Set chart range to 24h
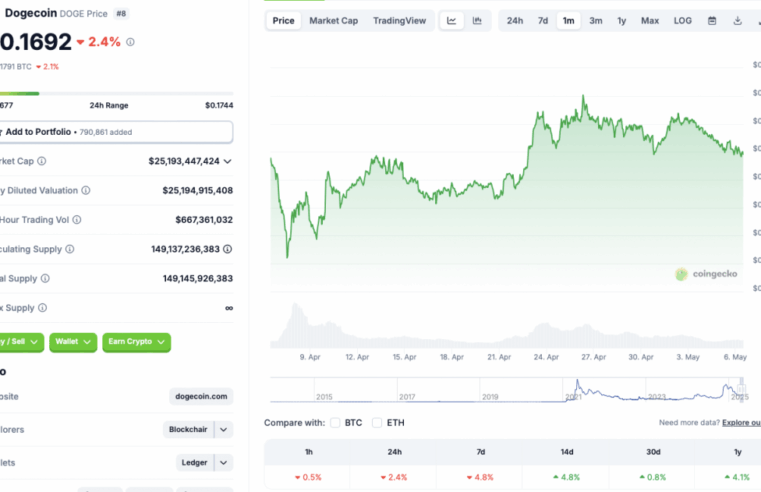 [515, 20]
